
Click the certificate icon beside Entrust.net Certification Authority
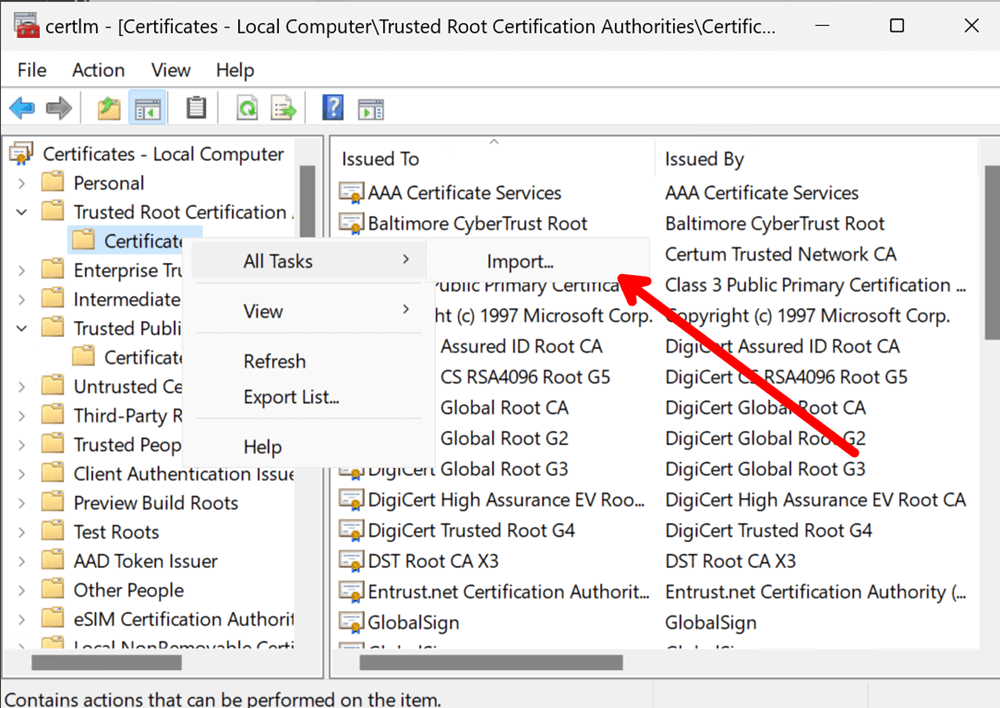(x=351, y=591)
